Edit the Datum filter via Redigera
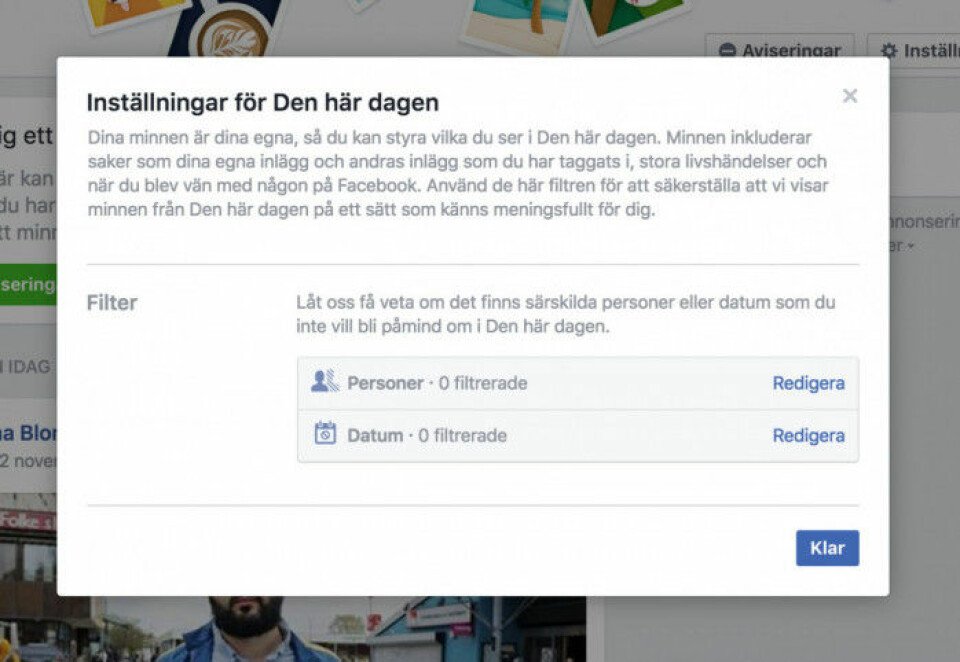 pyautogui.click(x=808, y=435)
